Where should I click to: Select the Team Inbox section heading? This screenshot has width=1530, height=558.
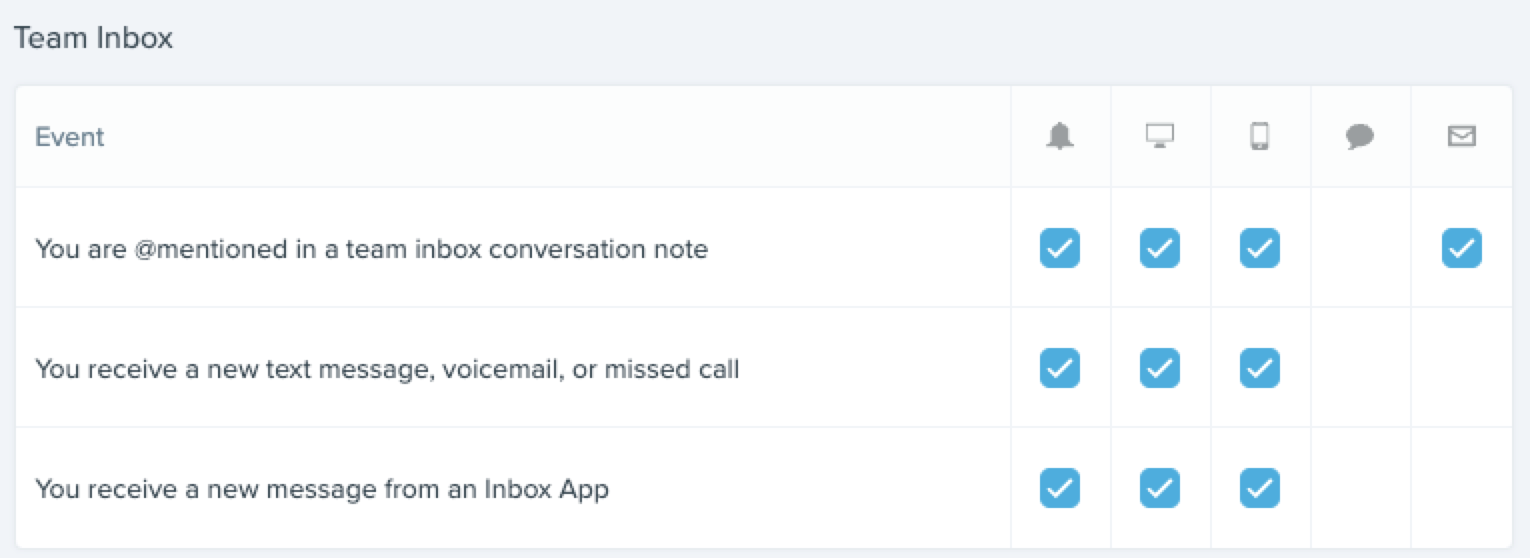pyautogui.click(x=93, y=38)
